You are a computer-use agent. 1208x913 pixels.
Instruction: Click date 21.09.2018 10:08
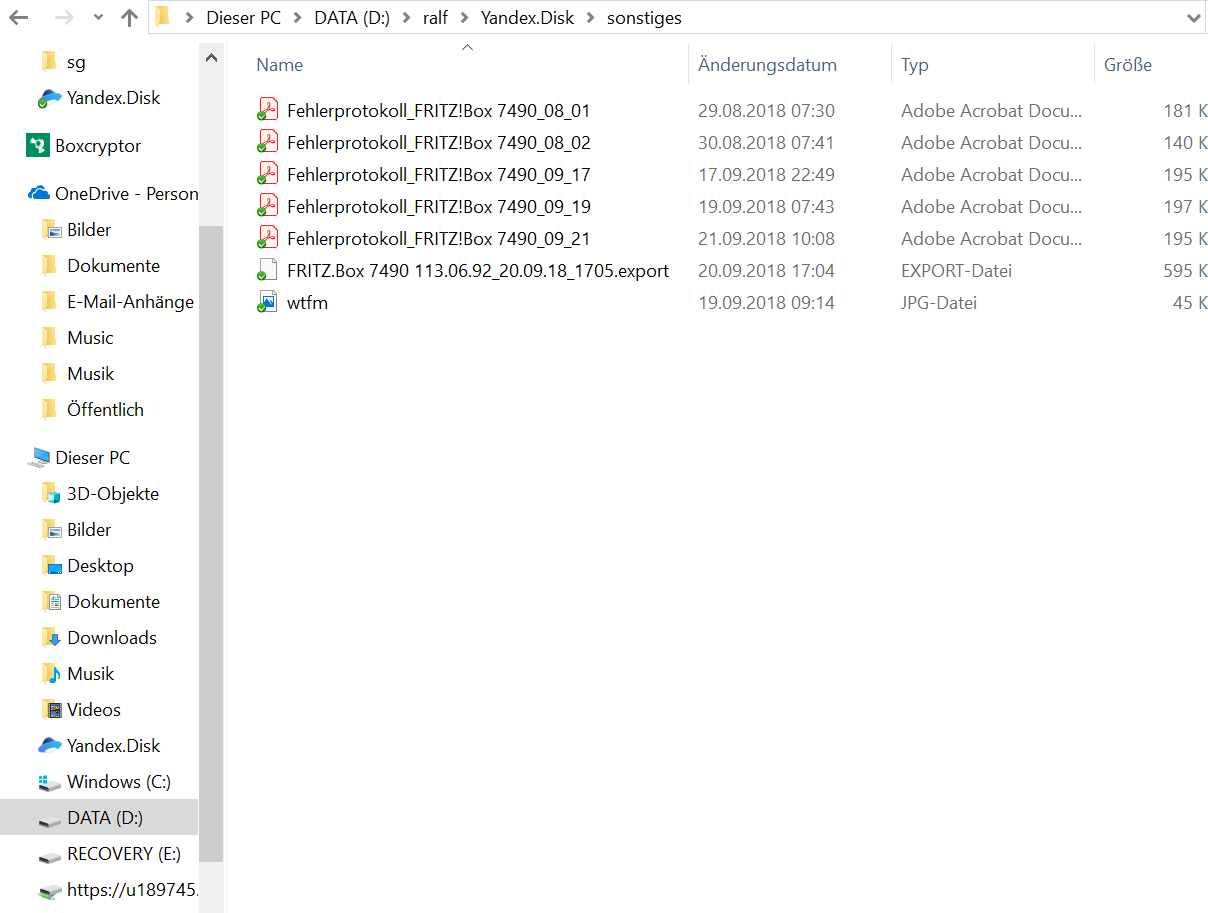[766, 239]
